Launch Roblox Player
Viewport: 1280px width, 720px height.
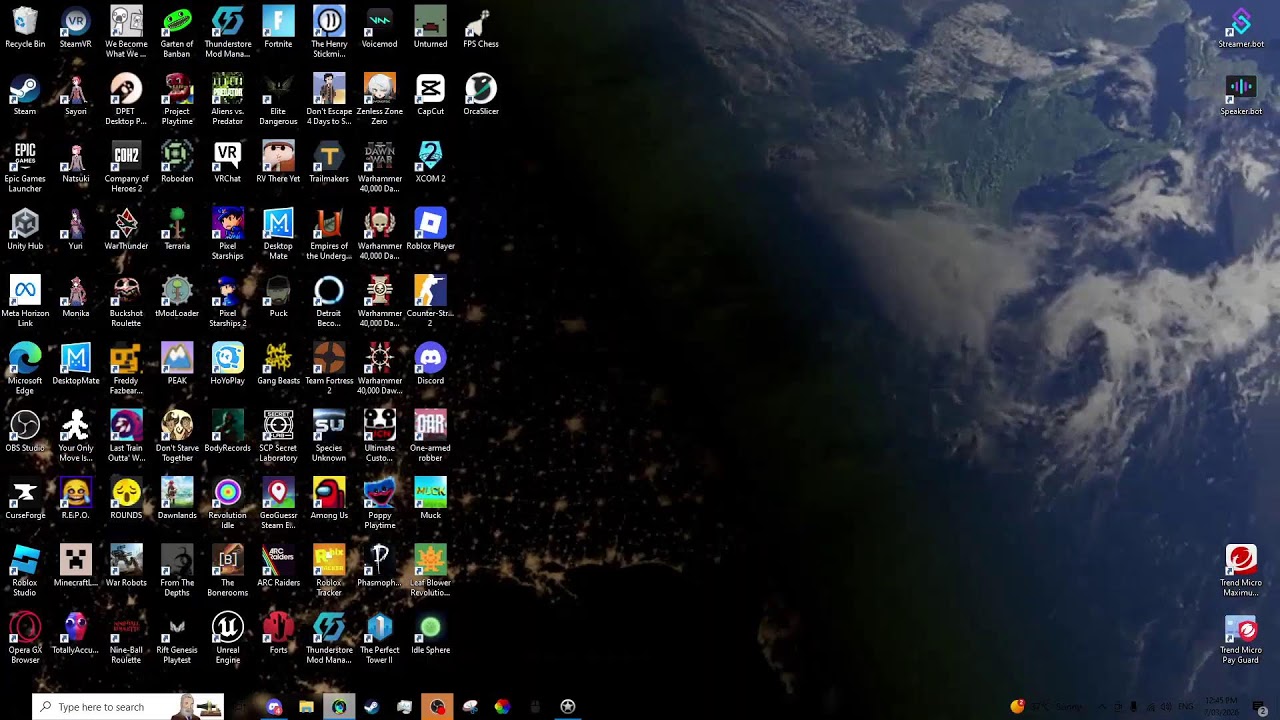[430, 229]
